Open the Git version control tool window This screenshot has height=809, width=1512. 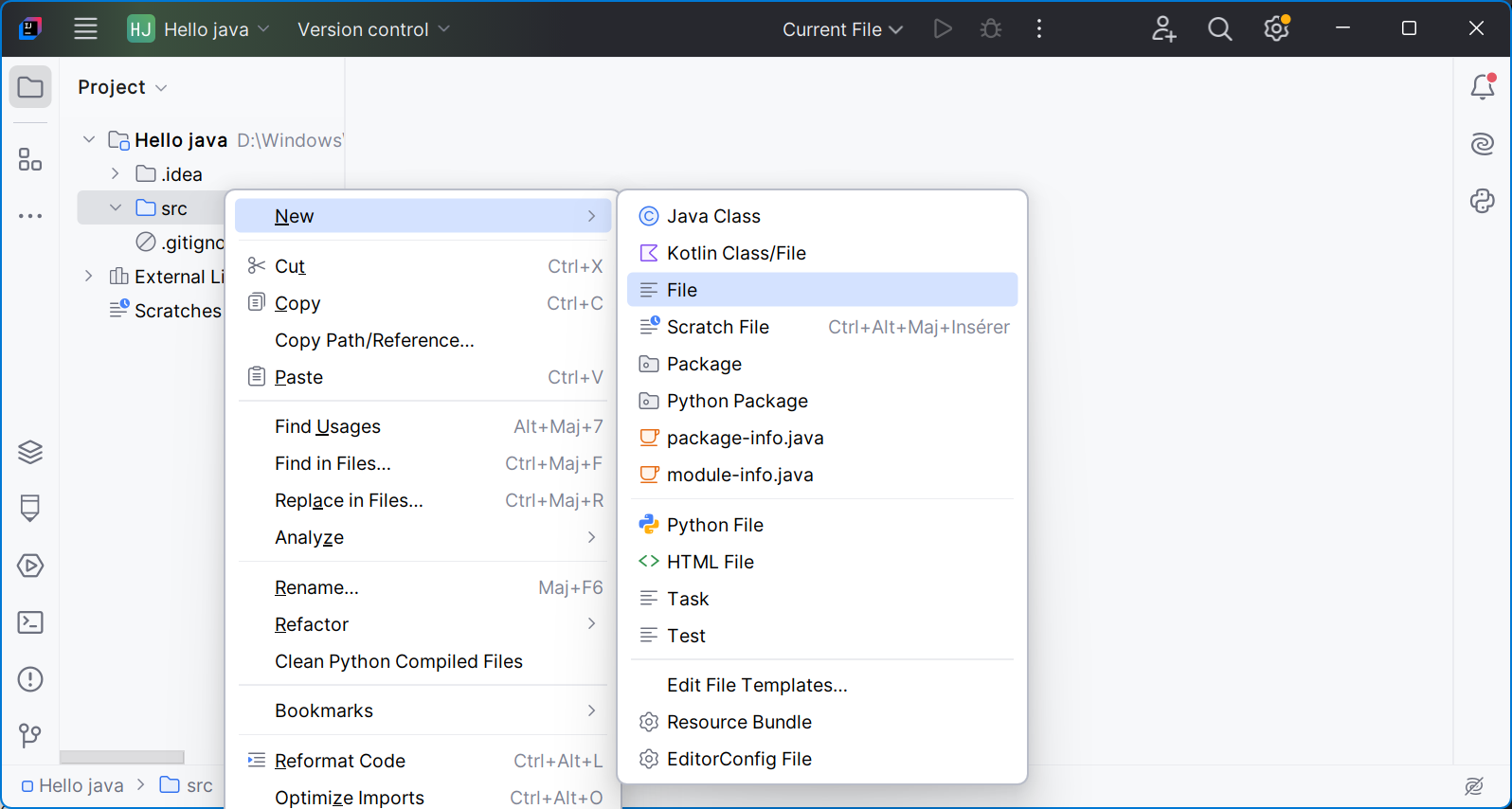30,735
